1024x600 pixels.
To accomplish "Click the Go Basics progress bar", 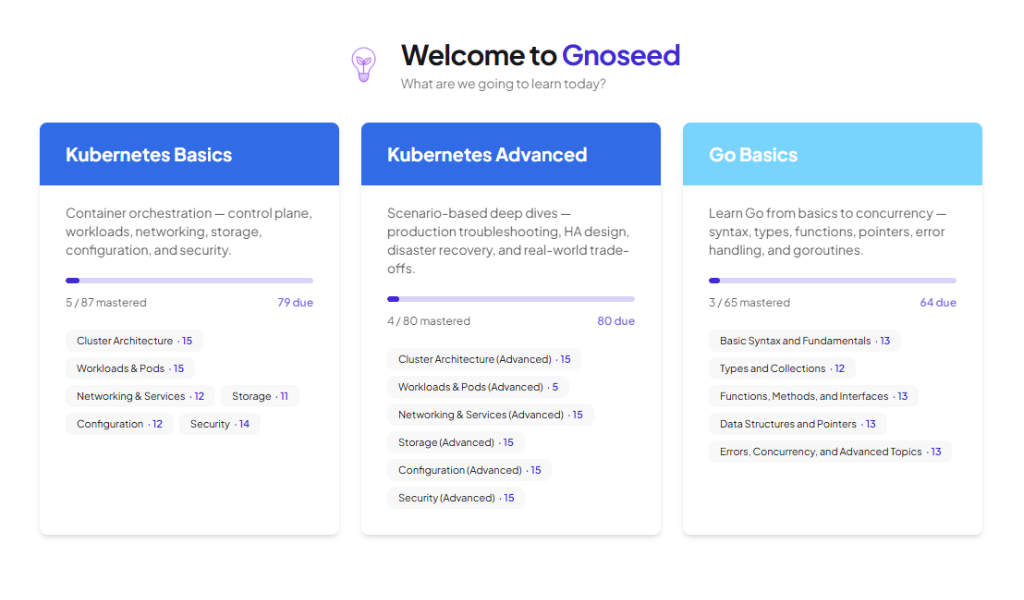I will pyautogui.click(x=833, y=281).
